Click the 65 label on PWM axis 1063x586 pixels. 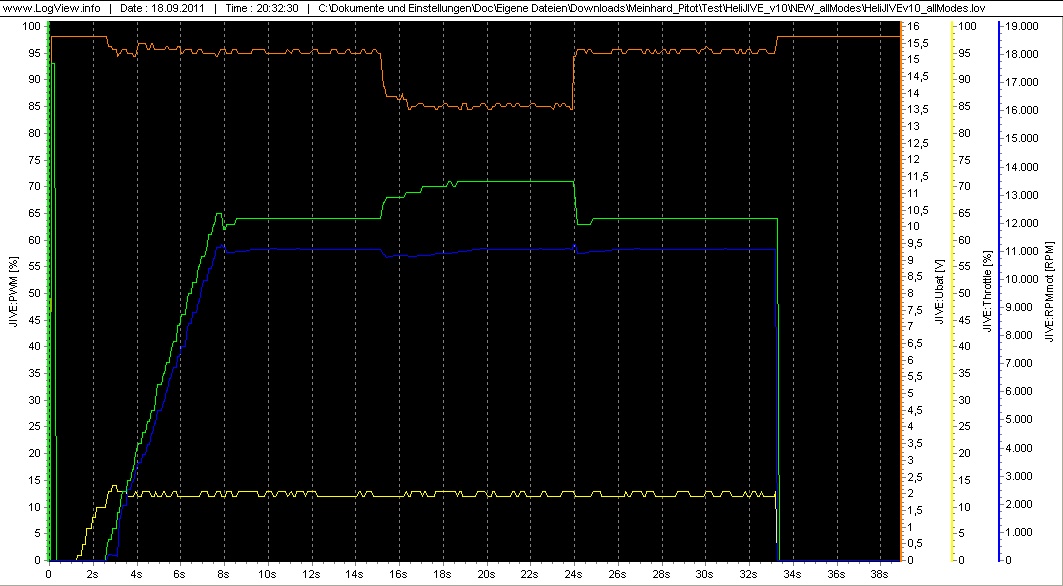pyautogui.click(x=36, y=213)
